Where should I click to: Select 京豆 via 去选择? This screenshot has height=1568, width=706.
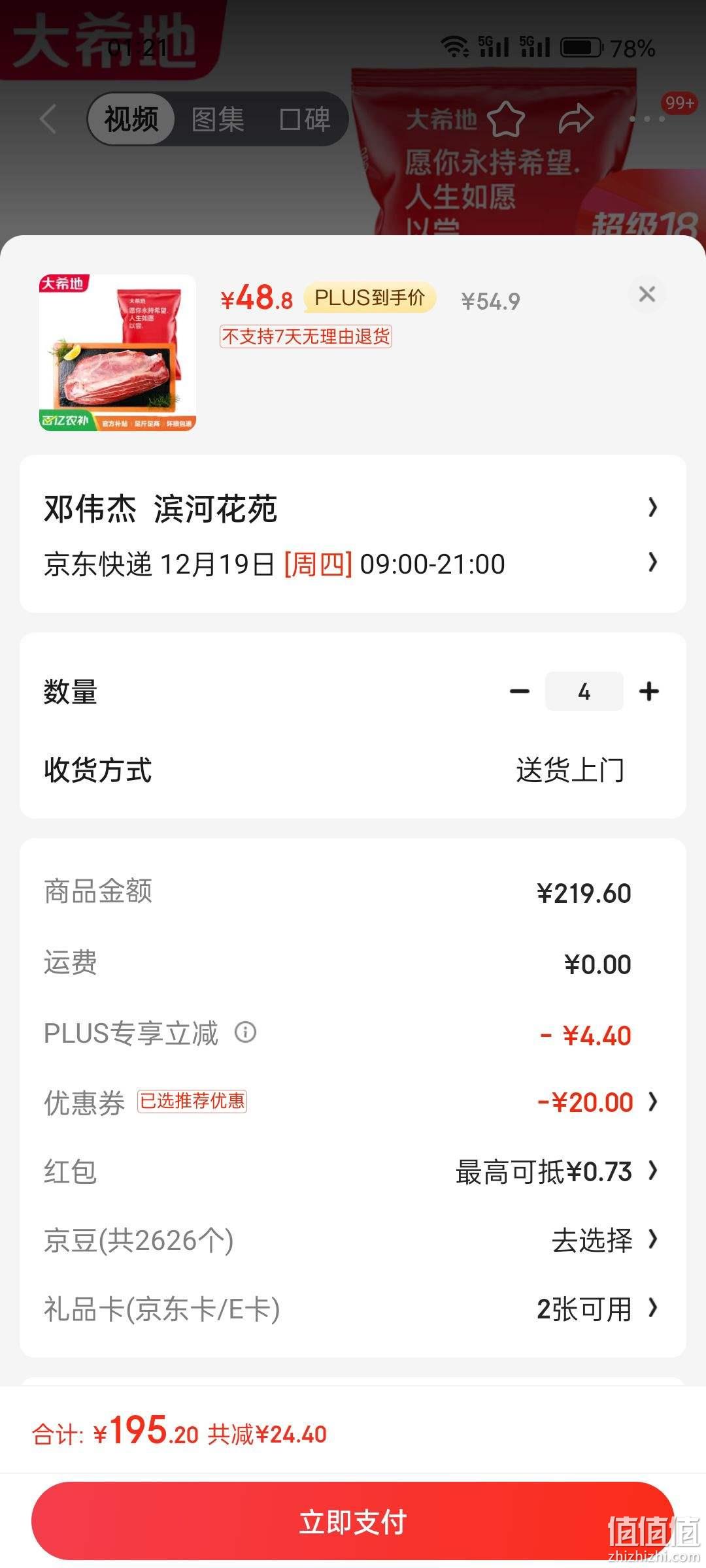[592, 1240]
